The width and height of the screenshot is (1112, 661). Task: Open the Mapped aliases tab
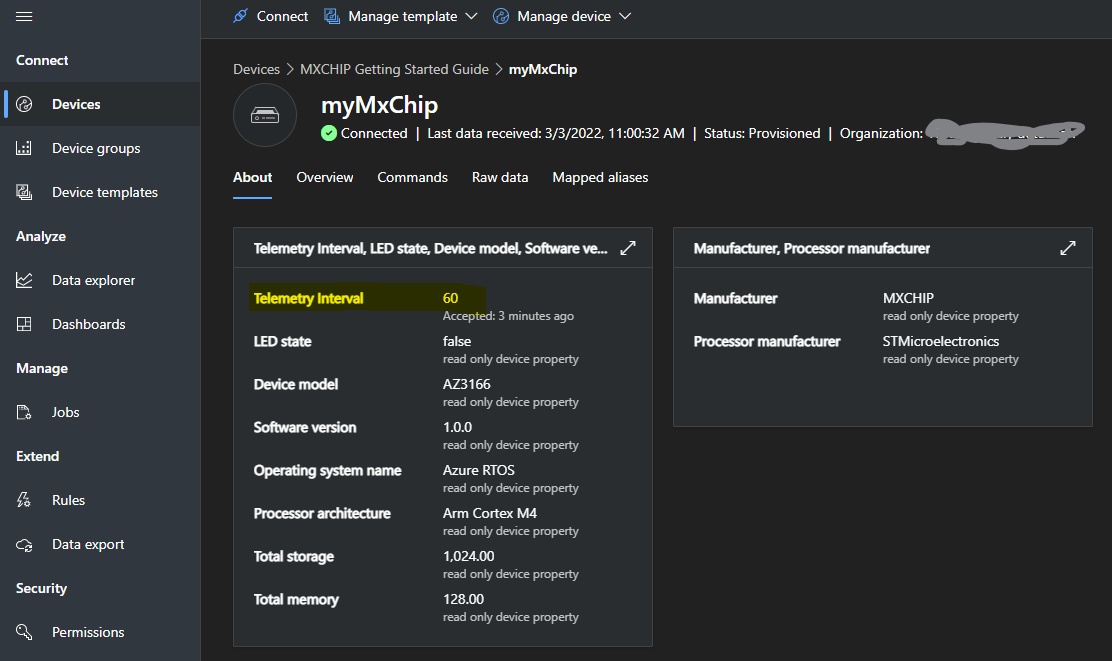point(600,177)
